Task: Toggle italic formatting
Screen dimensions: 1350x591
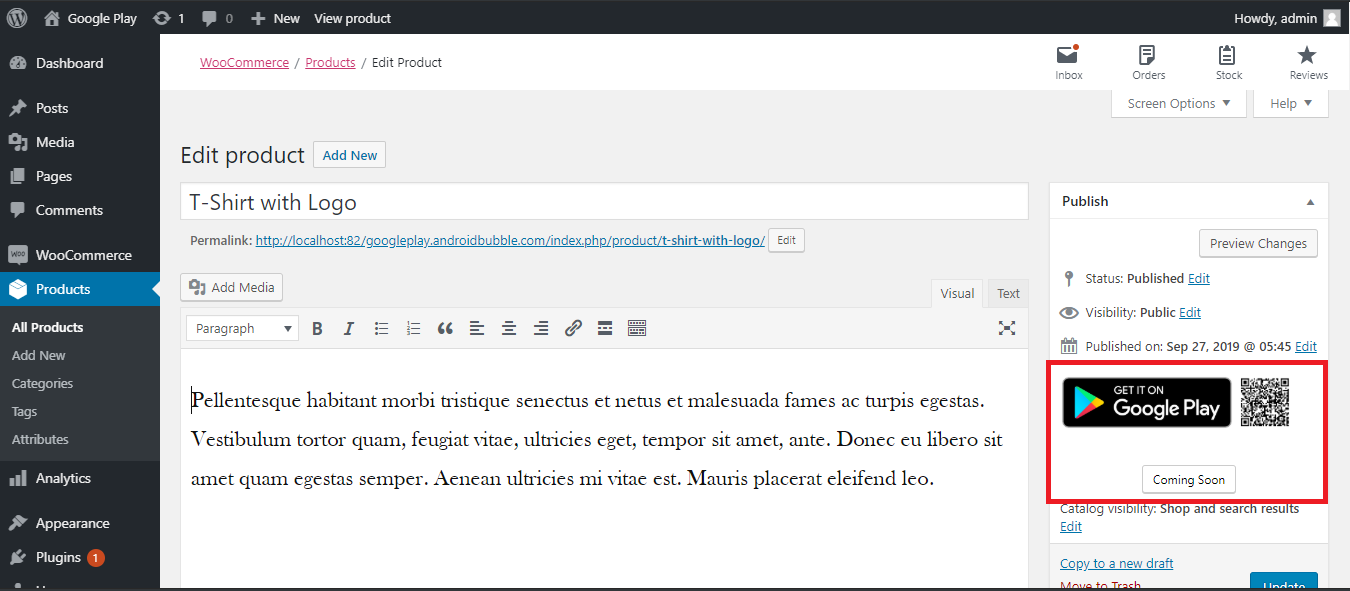Action: (349, 328)
